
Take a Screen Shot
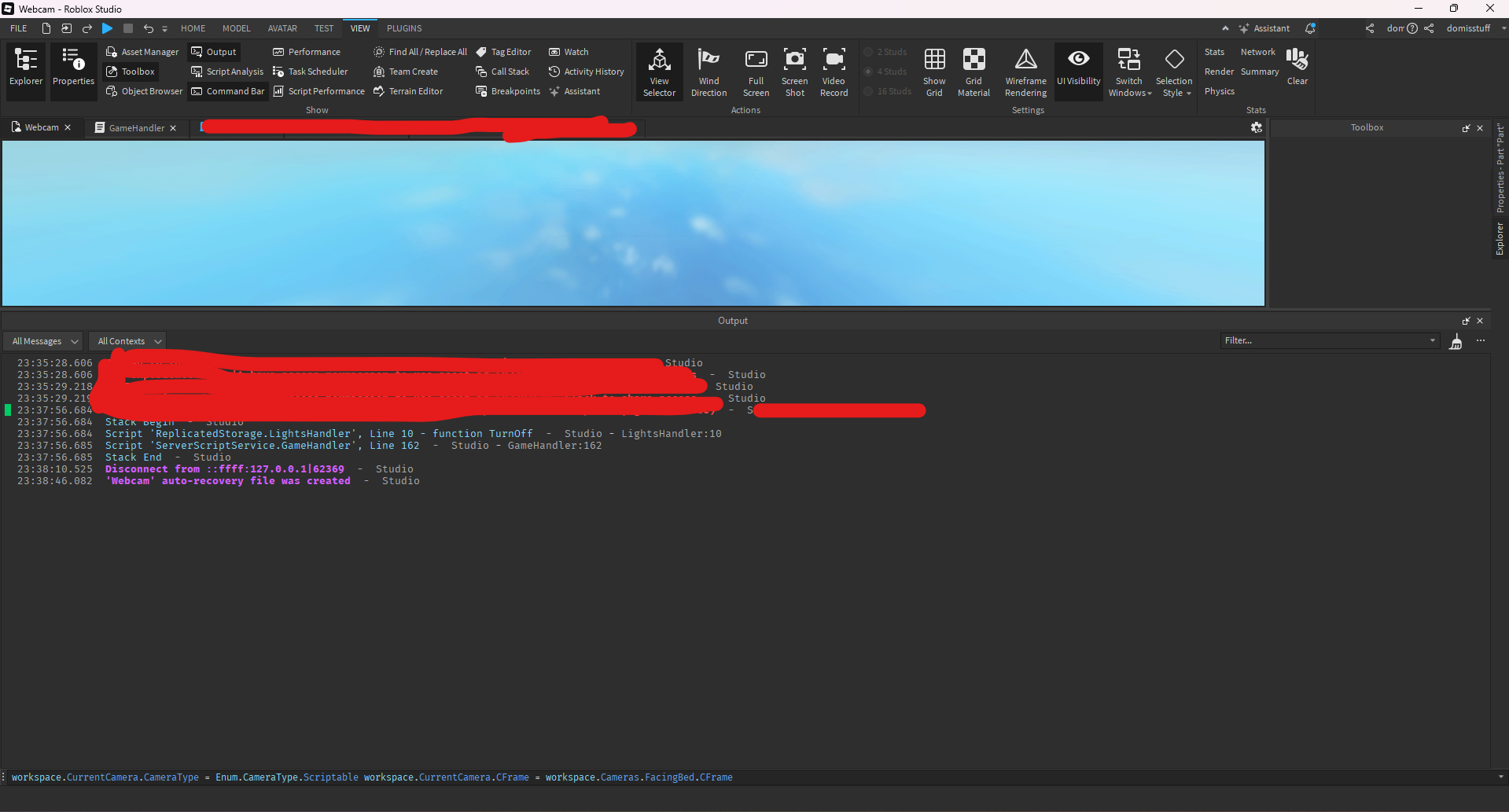tap(794, 71)
